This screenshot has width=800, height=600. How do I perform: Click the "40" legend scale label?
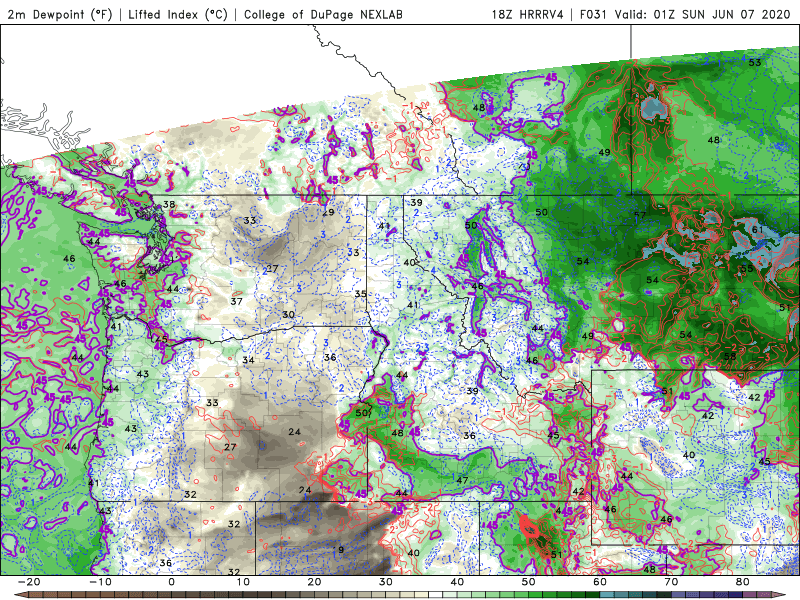tap(457, 582)
